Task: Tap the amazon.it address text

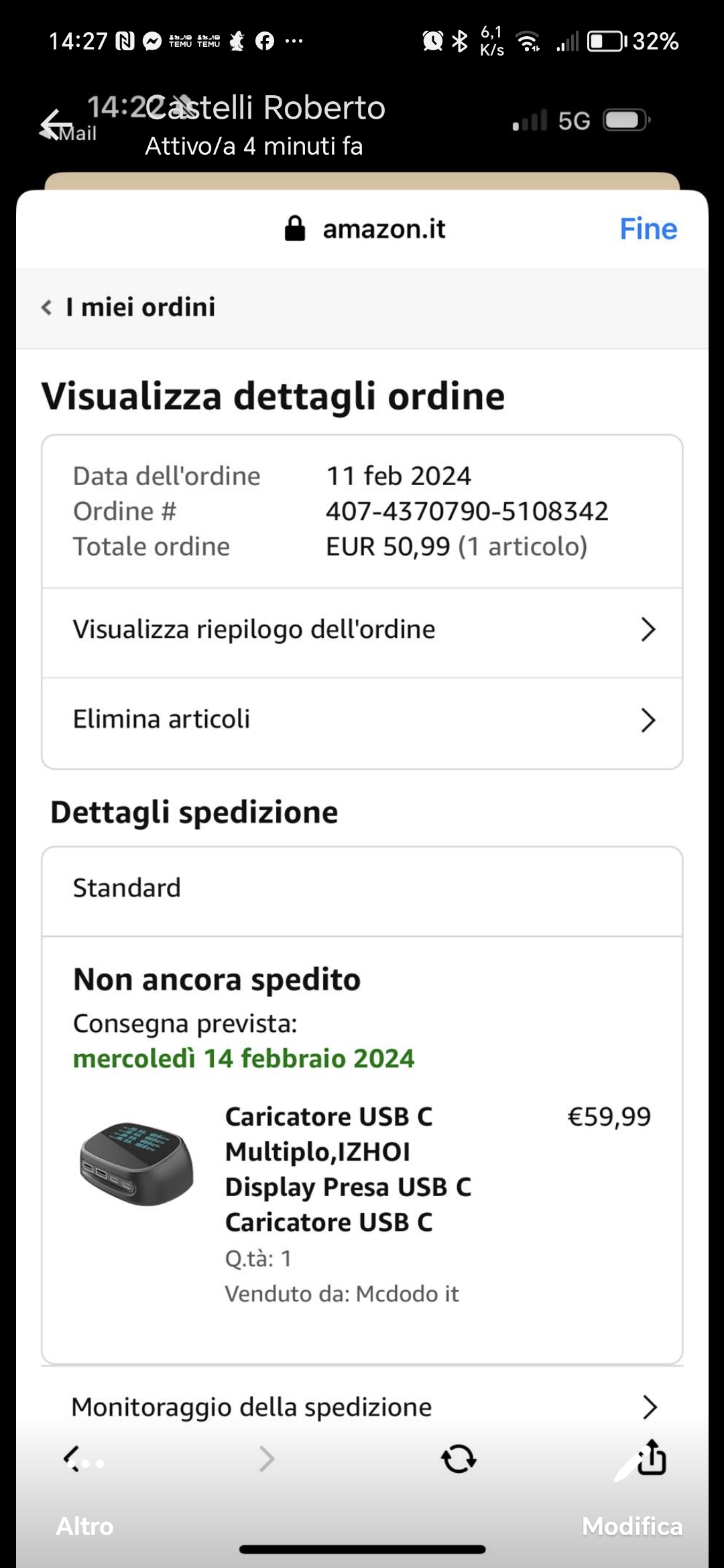Action: point(383,229)
